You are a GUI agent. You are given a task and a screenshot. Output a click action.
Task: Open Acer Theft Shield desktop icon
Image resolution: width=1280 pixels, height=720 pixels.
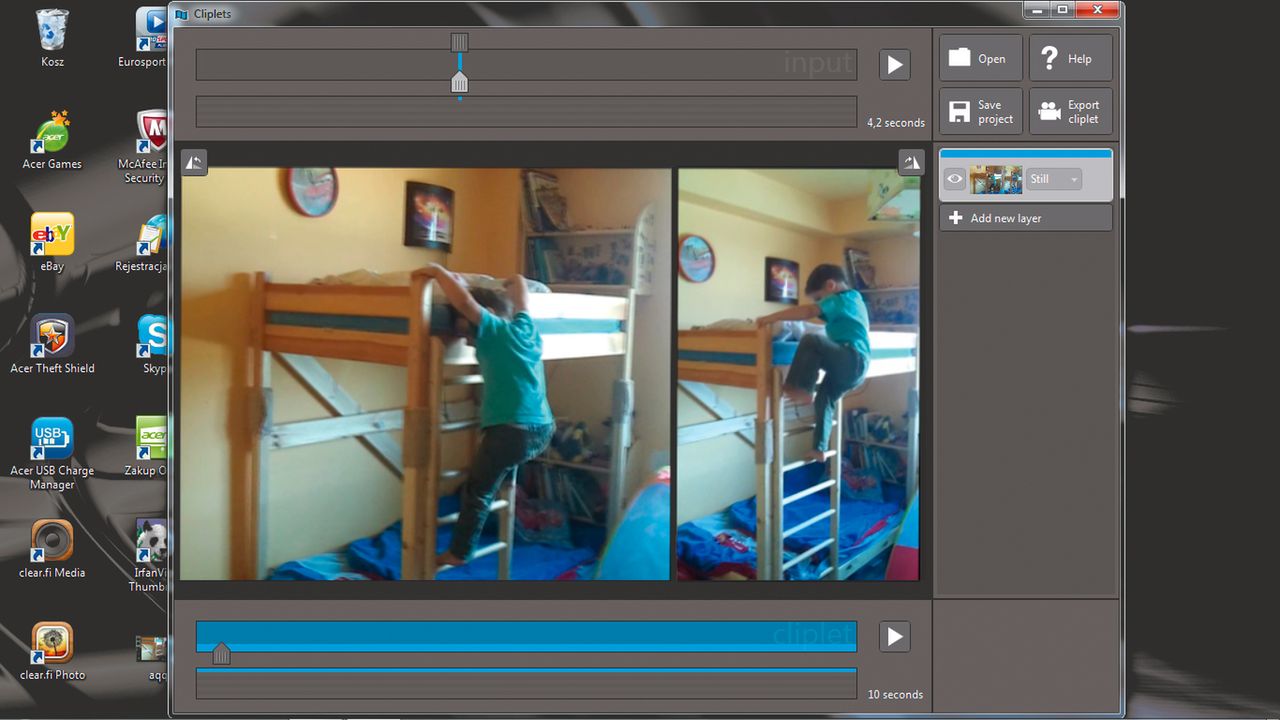point(52,344)
